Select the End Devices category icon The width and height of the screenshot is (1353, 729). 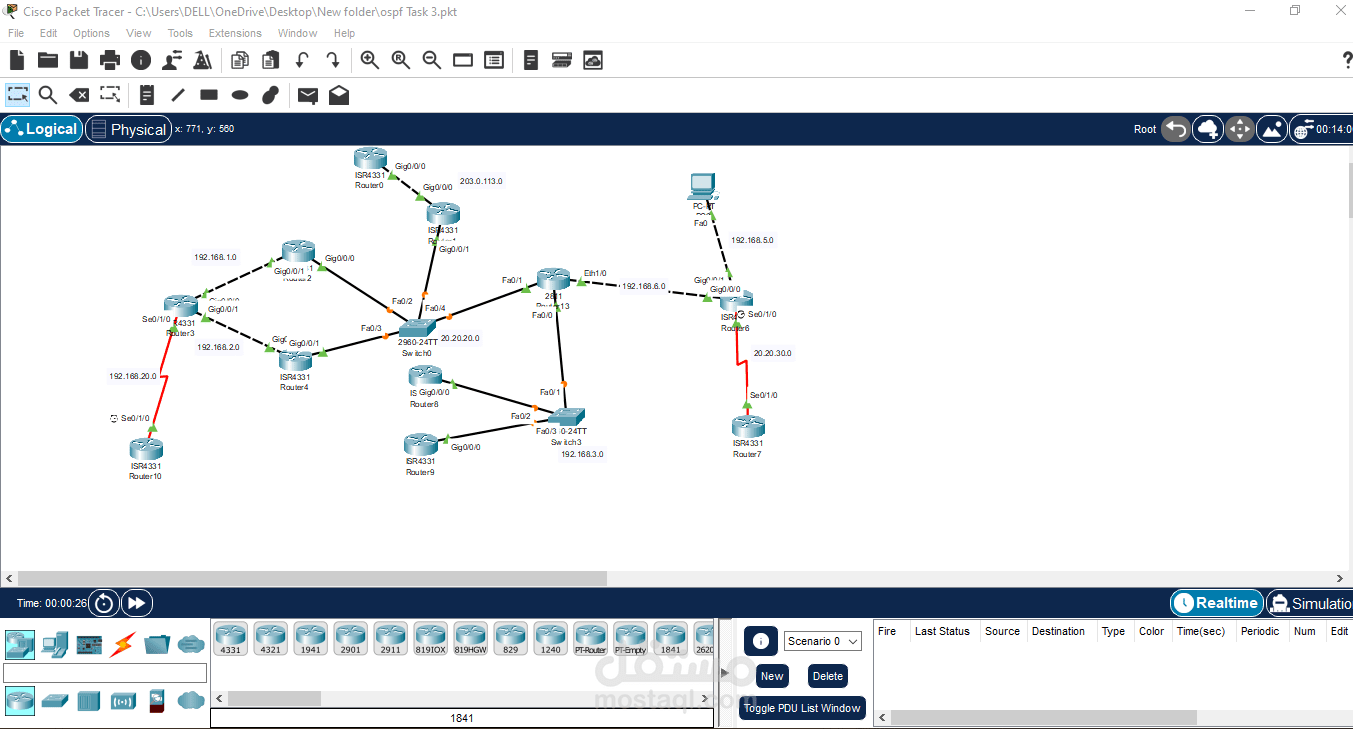click(55, 643)
